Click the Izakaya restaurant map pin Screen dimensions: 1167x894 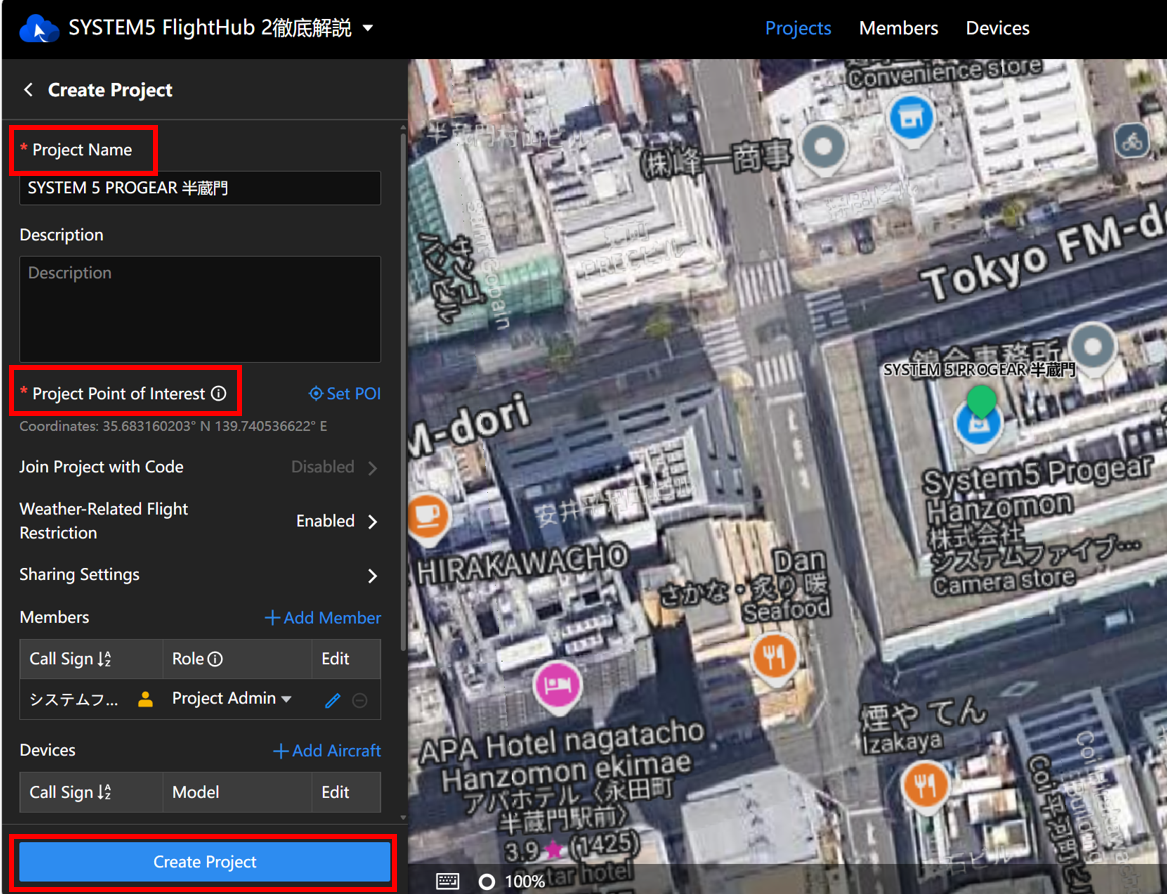tap(925, 786)
